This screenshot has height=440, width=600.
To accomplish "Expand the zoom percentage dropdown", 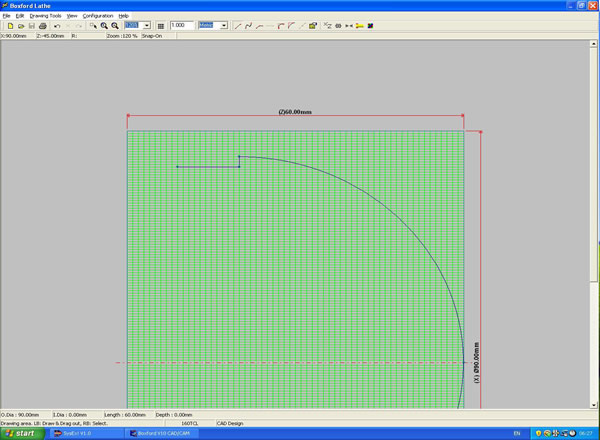I will (147, 25).
